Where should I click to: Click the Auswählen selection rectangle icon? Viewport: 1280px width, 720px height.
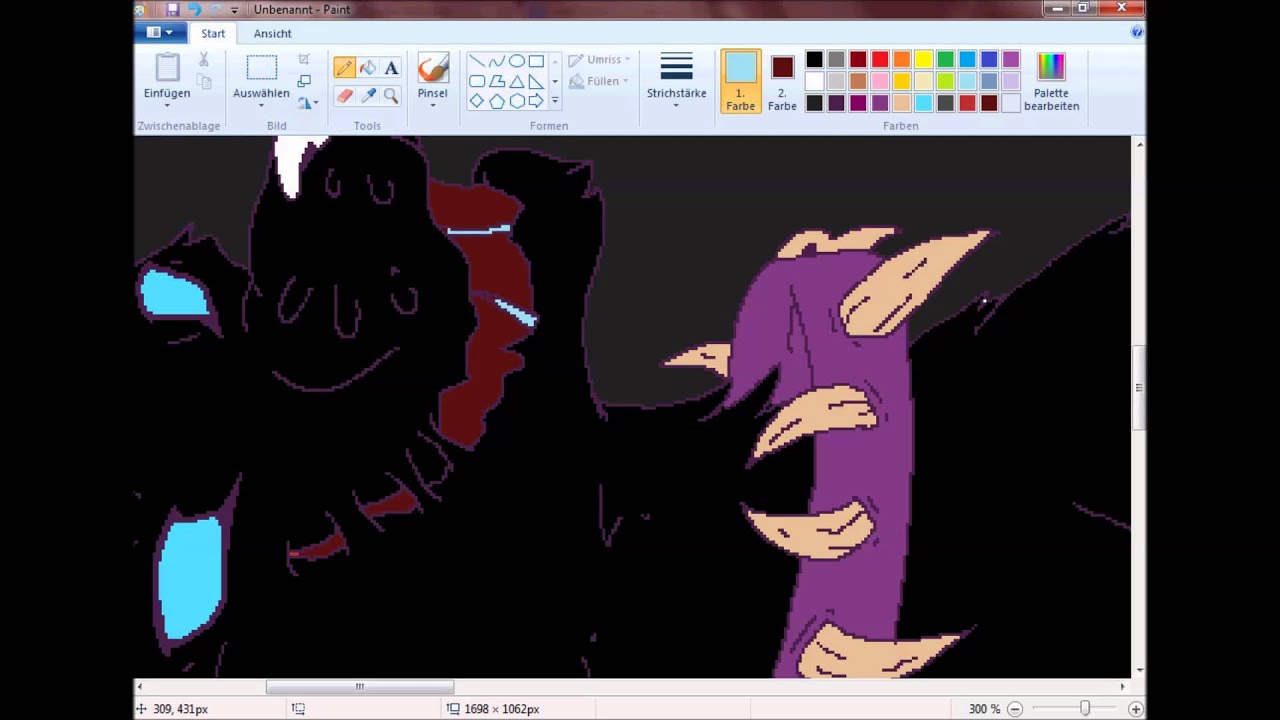point(261,68)
